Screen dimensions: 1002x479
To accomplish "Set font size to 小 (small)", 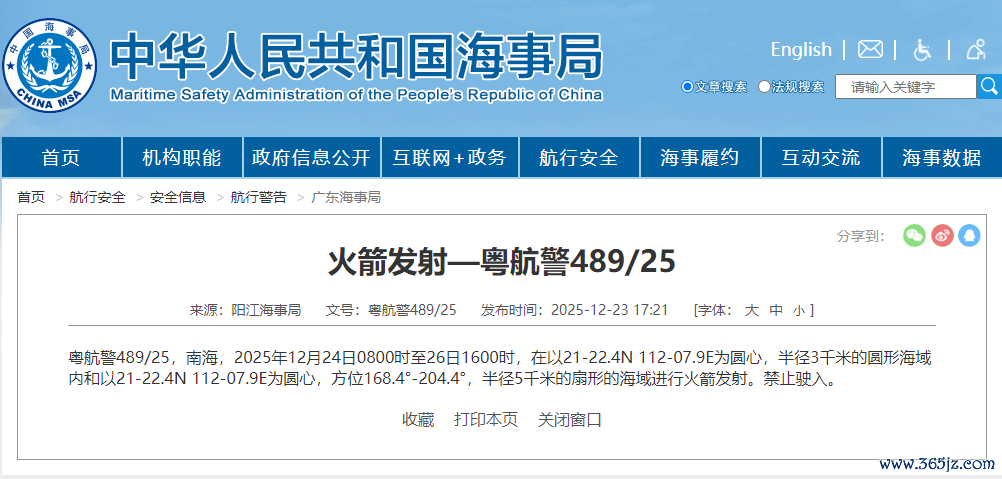I will coord(798,310).
